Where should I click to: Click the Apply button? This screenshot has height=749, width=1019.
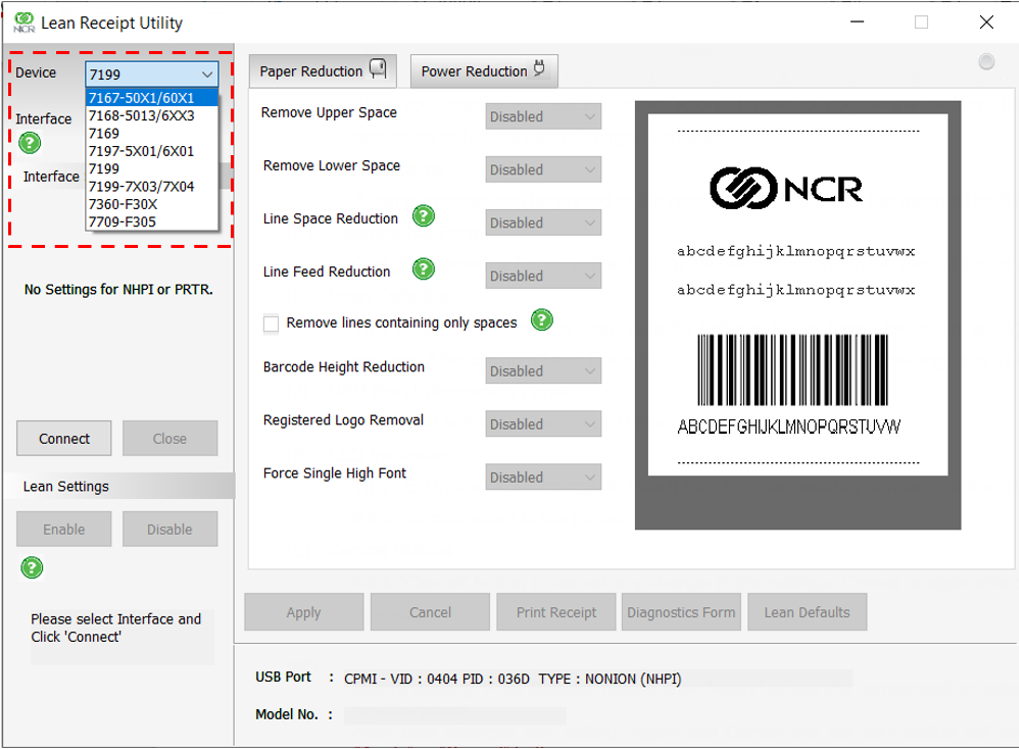303,612
